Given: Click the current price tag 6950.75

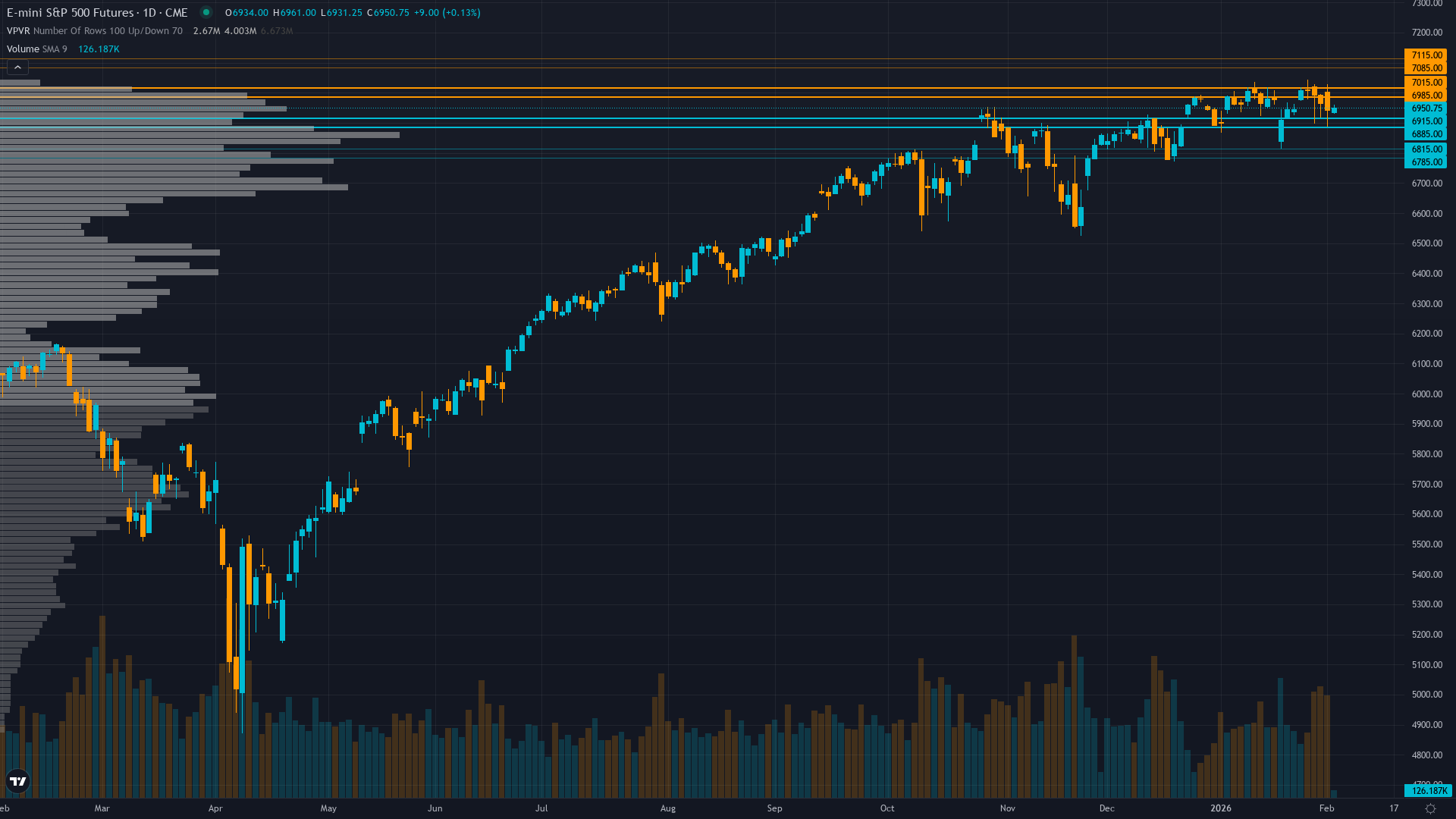Looking at the screenshot, I should (1426, 108).
